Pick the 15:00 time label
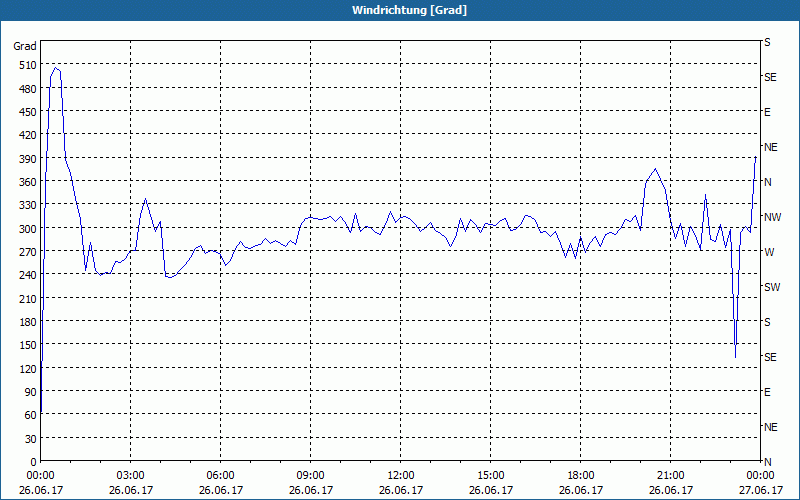The width and height of the screenshot is (800, 500). pos(491,476)
